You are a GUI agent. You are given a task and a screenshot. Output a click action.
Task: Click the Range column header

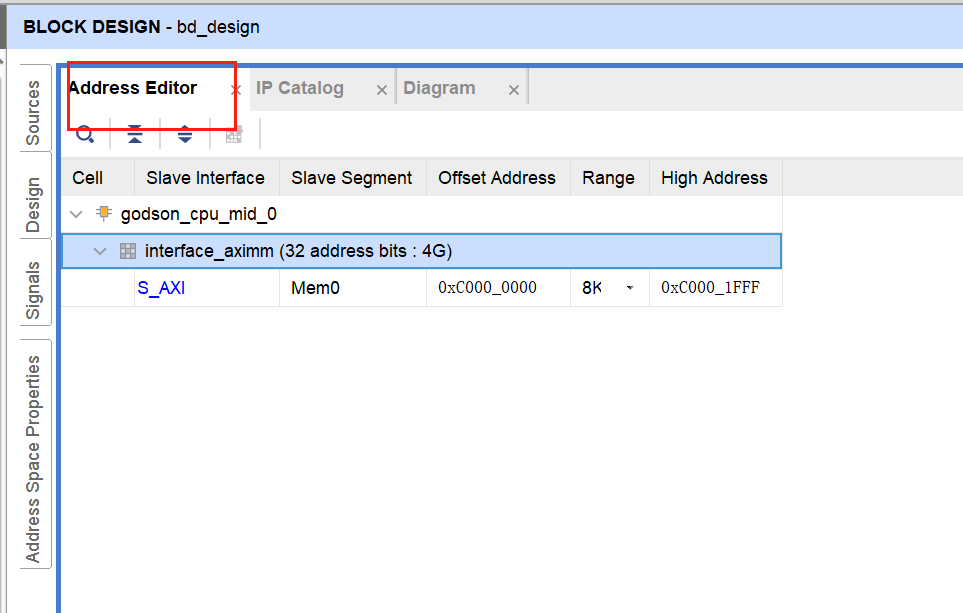pyautogui.click(x=609, y=178)
